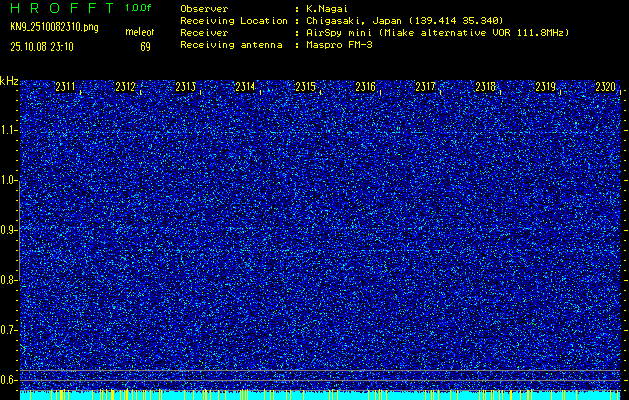The image size is (629, 400).
Task: Click the 0.9 kHz frequency label
Action: (9, 229)
